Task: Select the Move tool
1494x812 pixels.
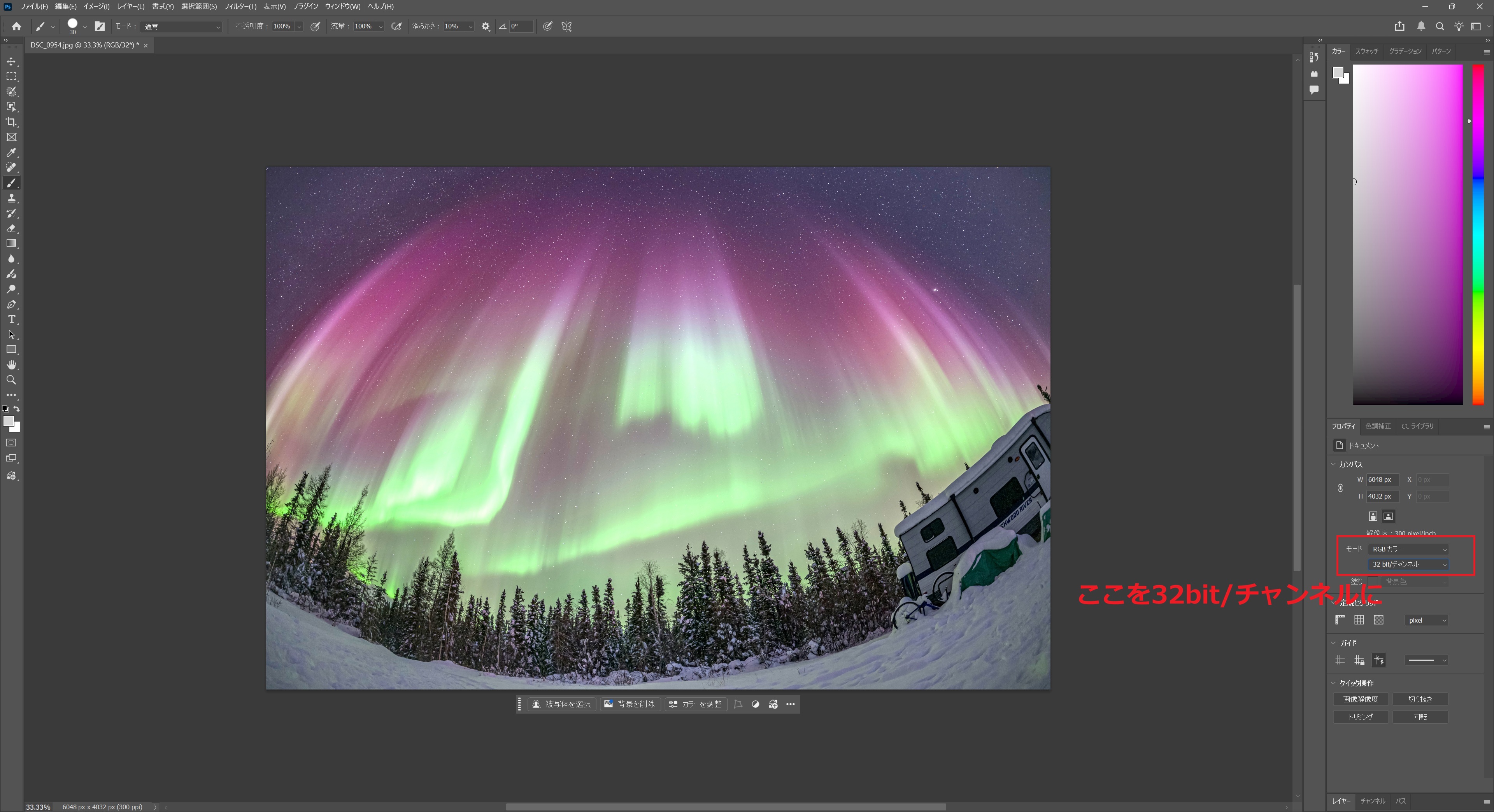Action: [11, 61]
